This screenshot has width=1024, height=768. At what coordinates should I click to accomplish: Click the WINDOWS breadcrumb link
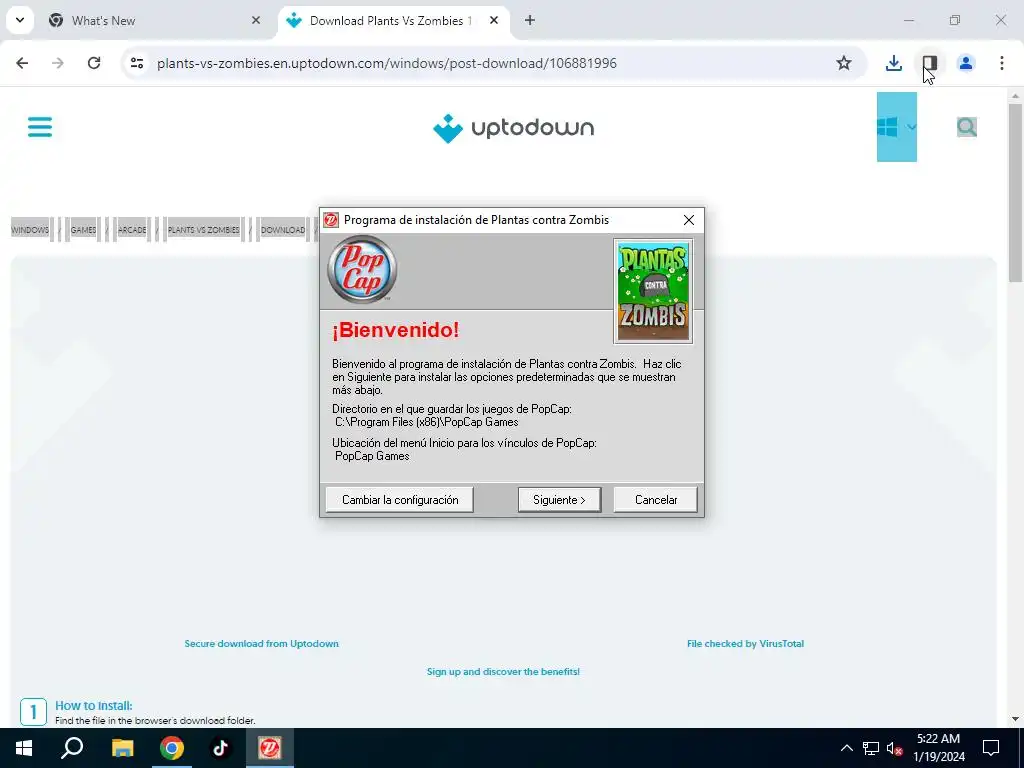30,230
